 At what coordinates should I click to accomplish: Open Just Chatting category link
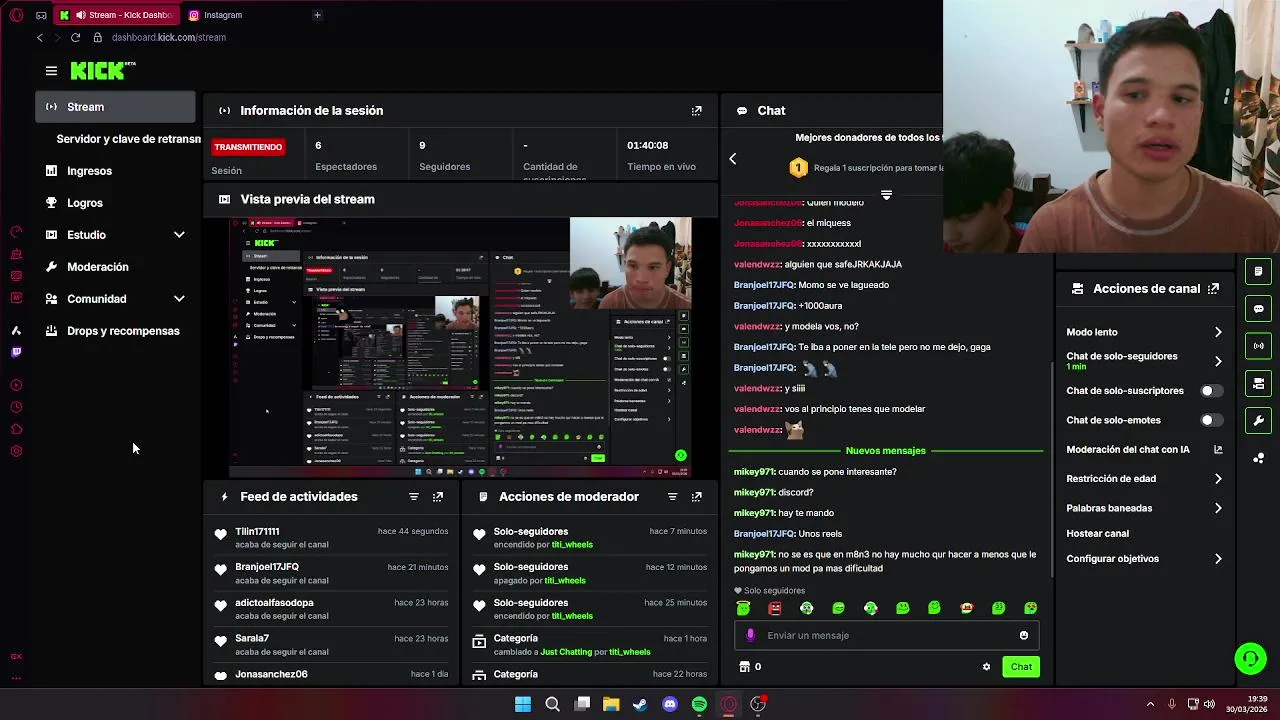click(565, 652)
